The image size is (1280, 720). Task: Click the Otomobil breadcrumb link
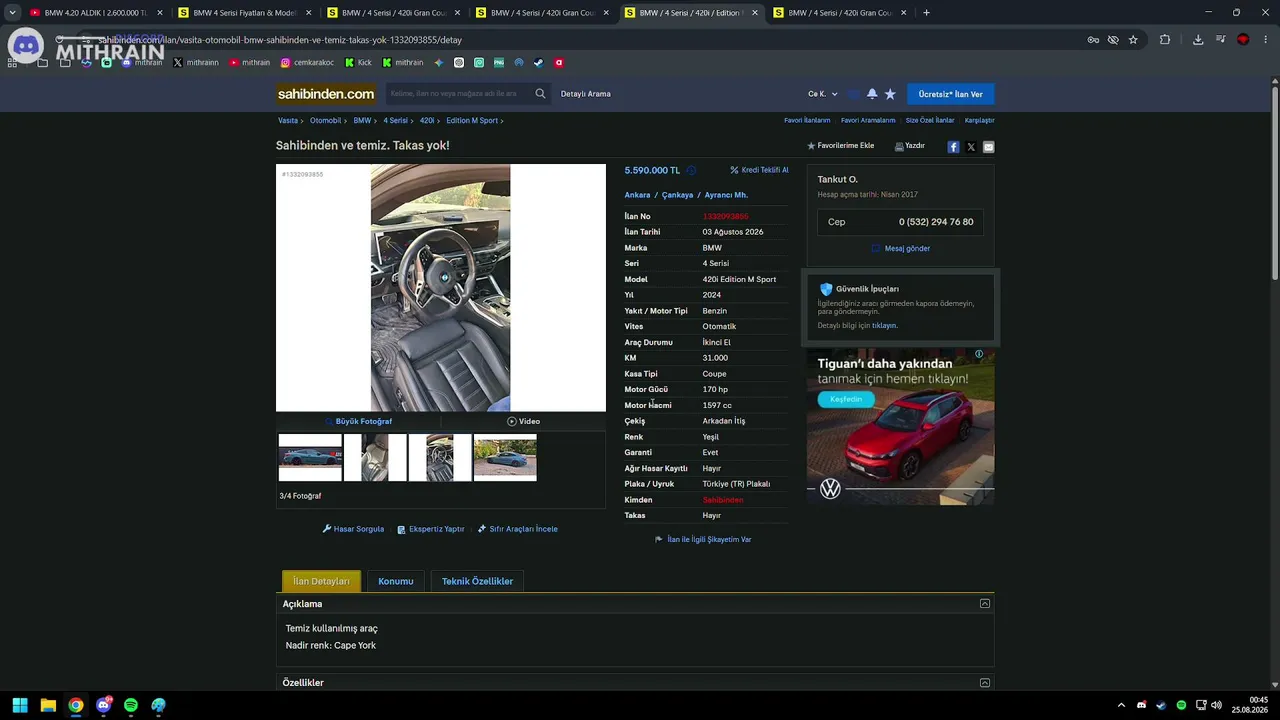[326, 121]
